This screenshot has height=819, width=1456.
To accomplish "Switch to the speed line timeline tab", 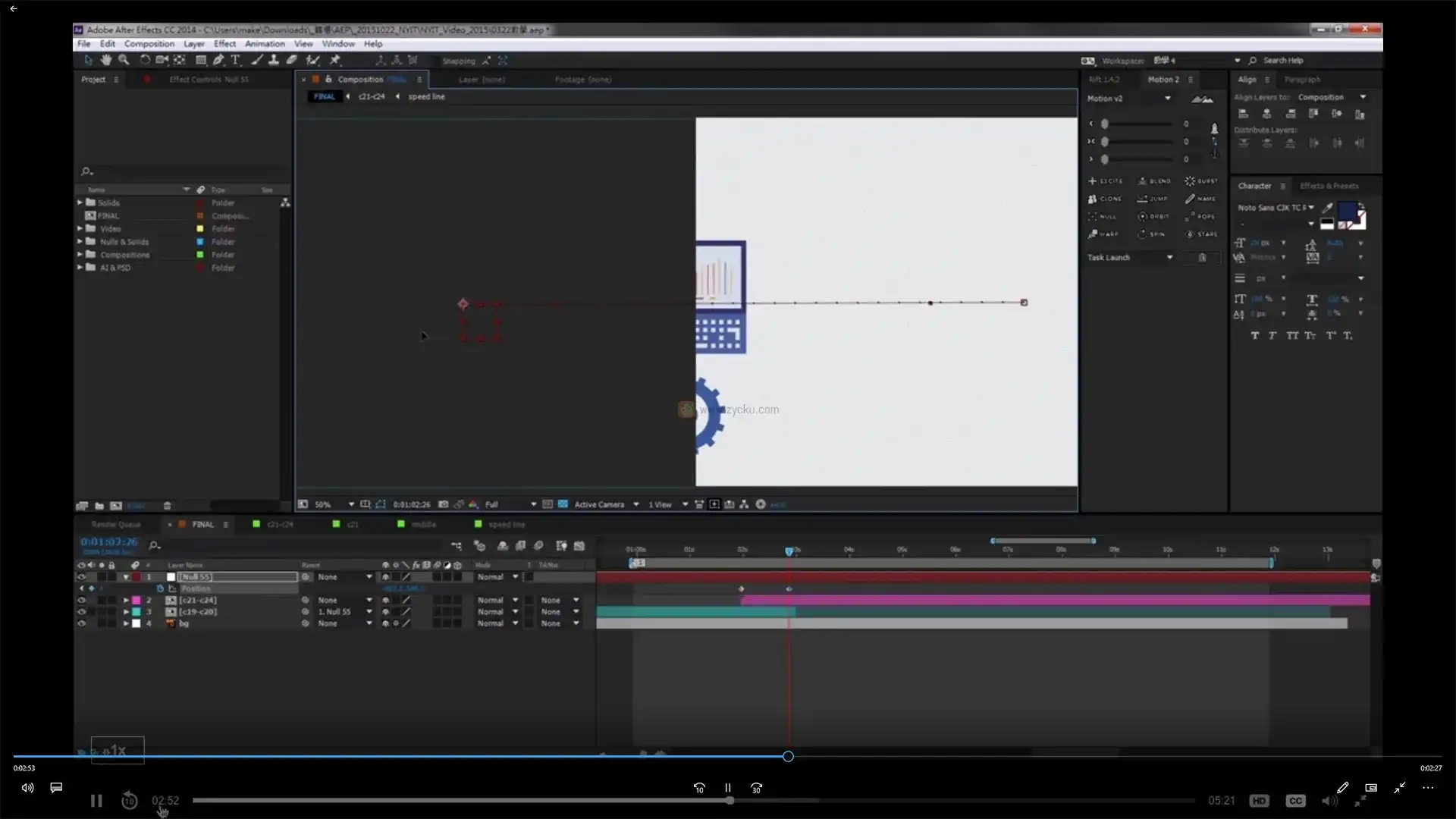I will (x=506, y=525).
